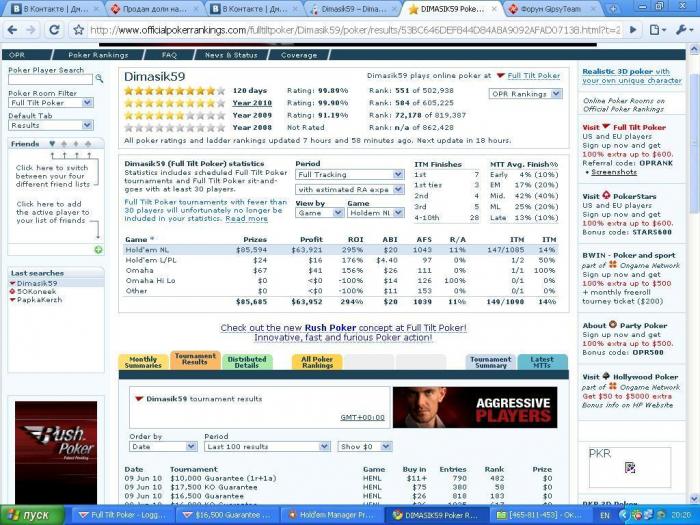The height and width of the screenshot is (525, 700).
Task: Click the icon next to 5OKoneek
Action: 12,292
